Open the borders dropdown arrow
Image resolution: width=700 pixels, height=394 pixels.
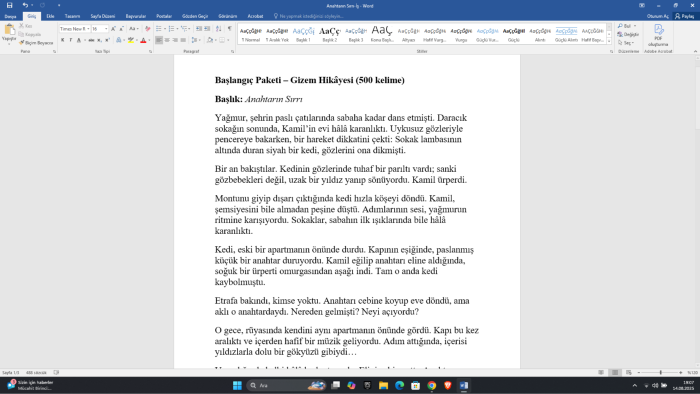(228, 40)
